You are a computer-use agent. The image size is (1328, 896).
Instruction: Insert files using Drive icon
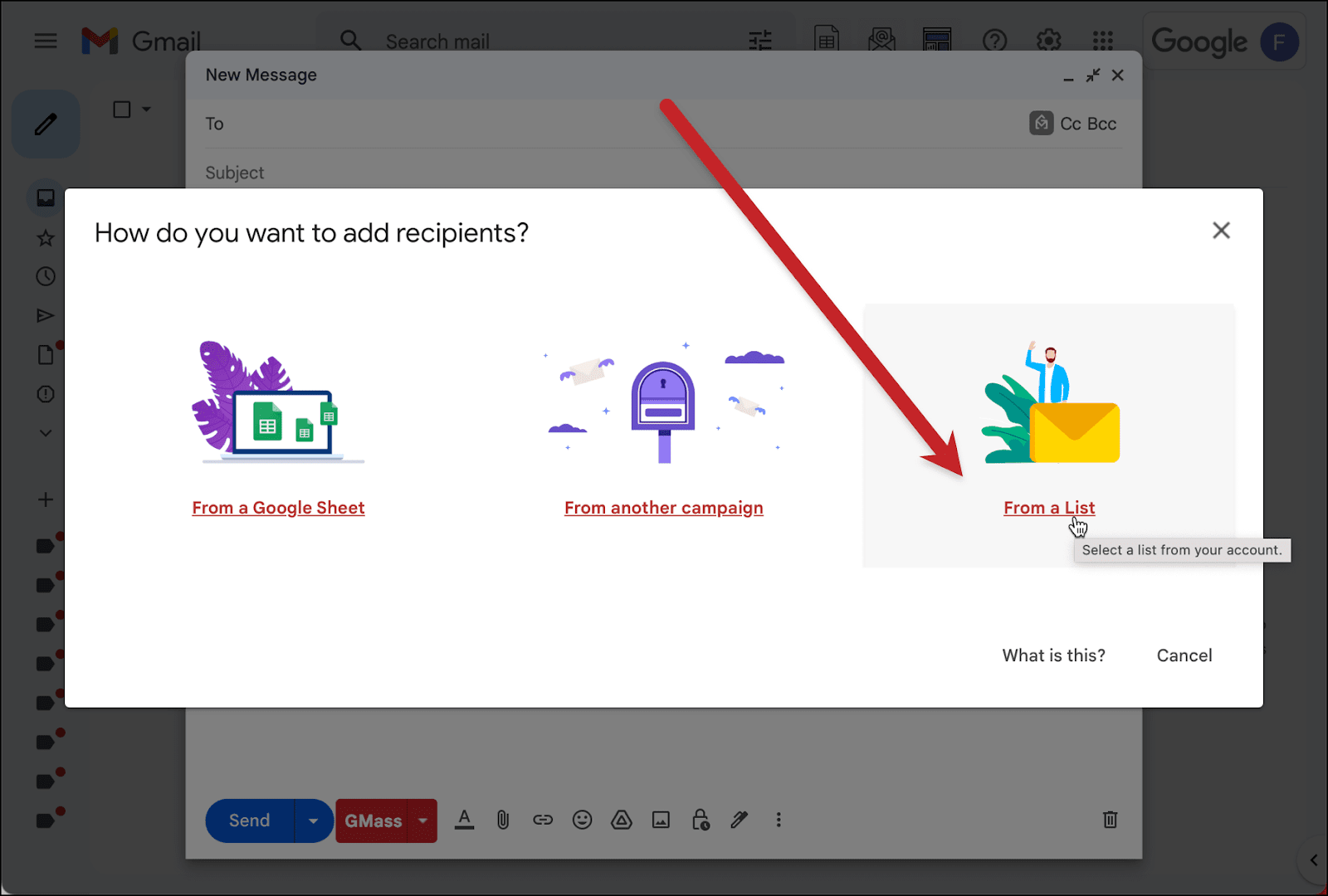pos(622,820)
